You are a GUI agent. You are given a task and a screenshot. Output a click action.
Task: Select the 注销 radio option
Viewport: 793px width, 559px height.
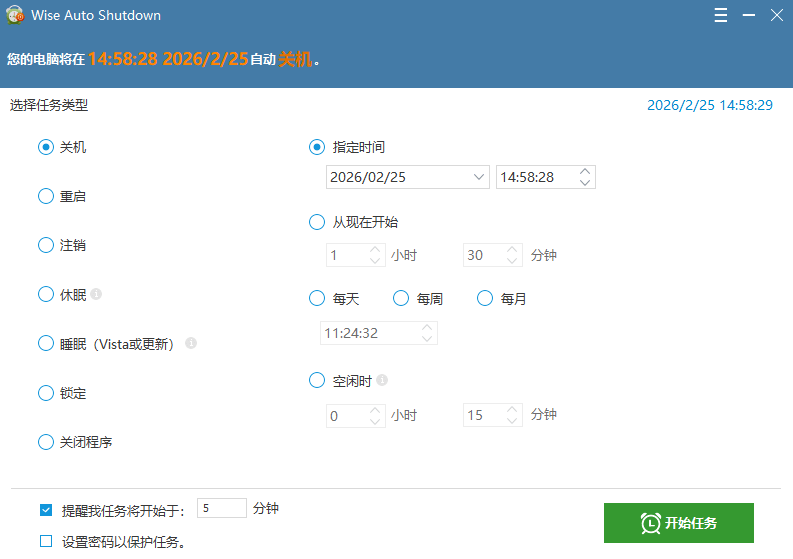[46, 246]
